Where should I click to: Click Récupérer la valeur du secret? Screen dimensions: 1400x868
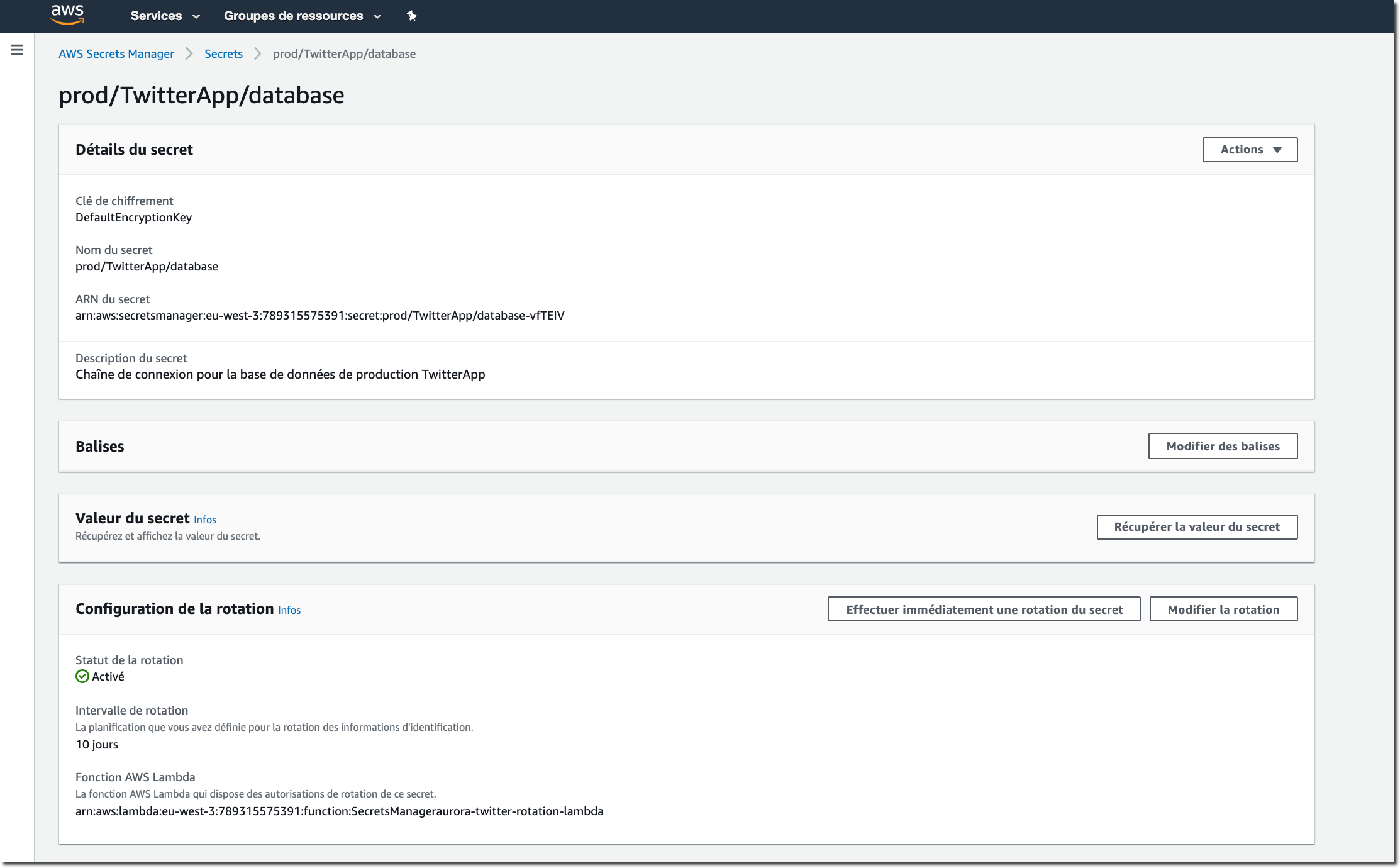pos(1197,527)
